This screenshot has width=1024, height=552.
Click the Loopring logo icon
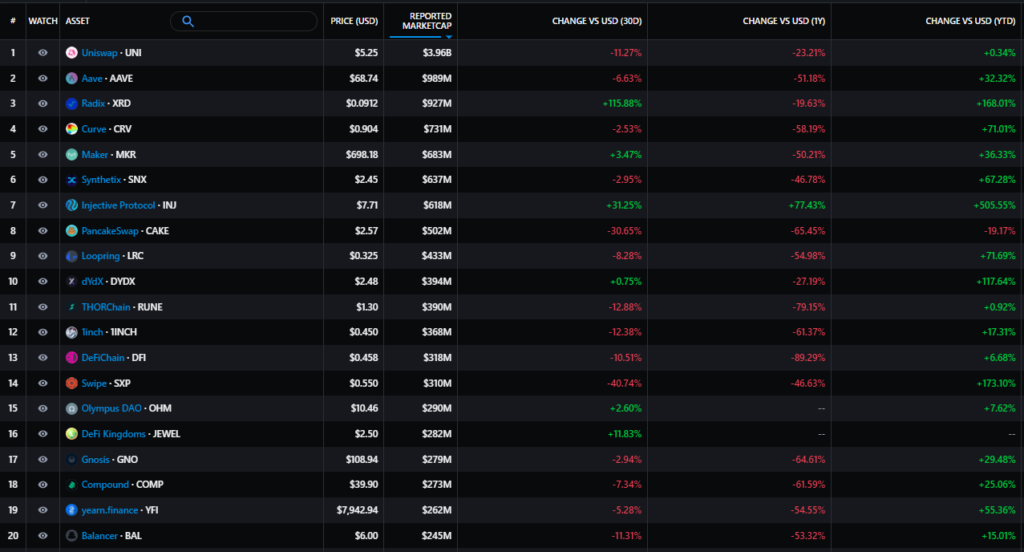(x=72, y=256)
